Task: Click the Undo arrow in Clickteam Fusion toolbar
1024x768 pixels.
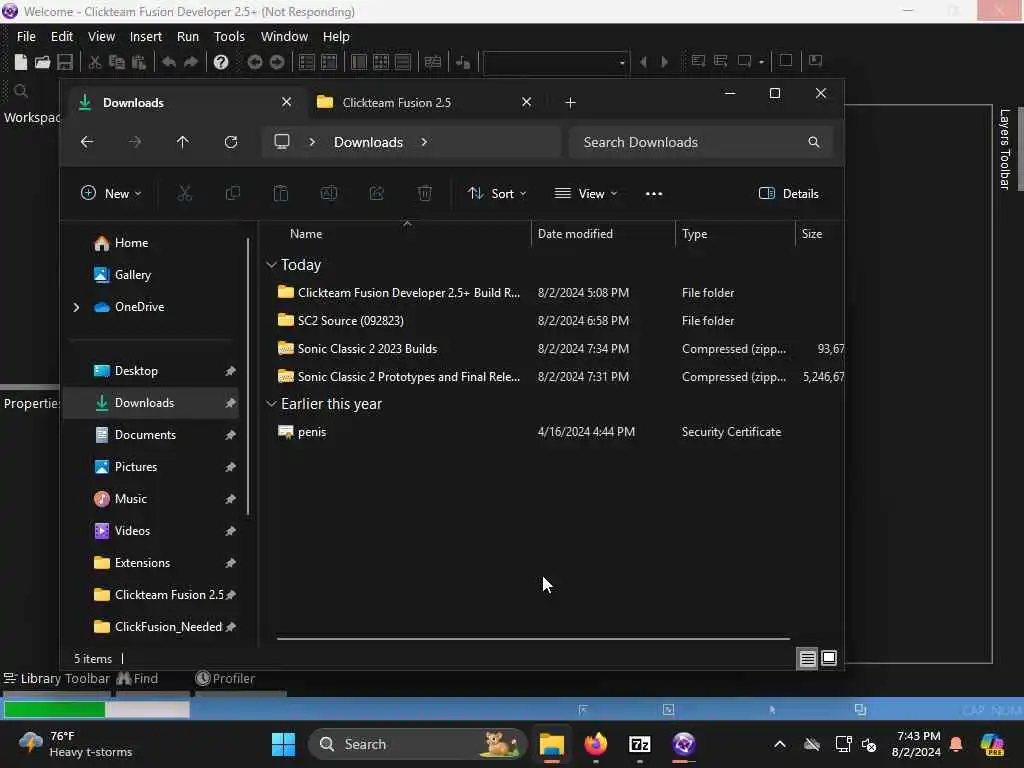Action: (168, 62)
